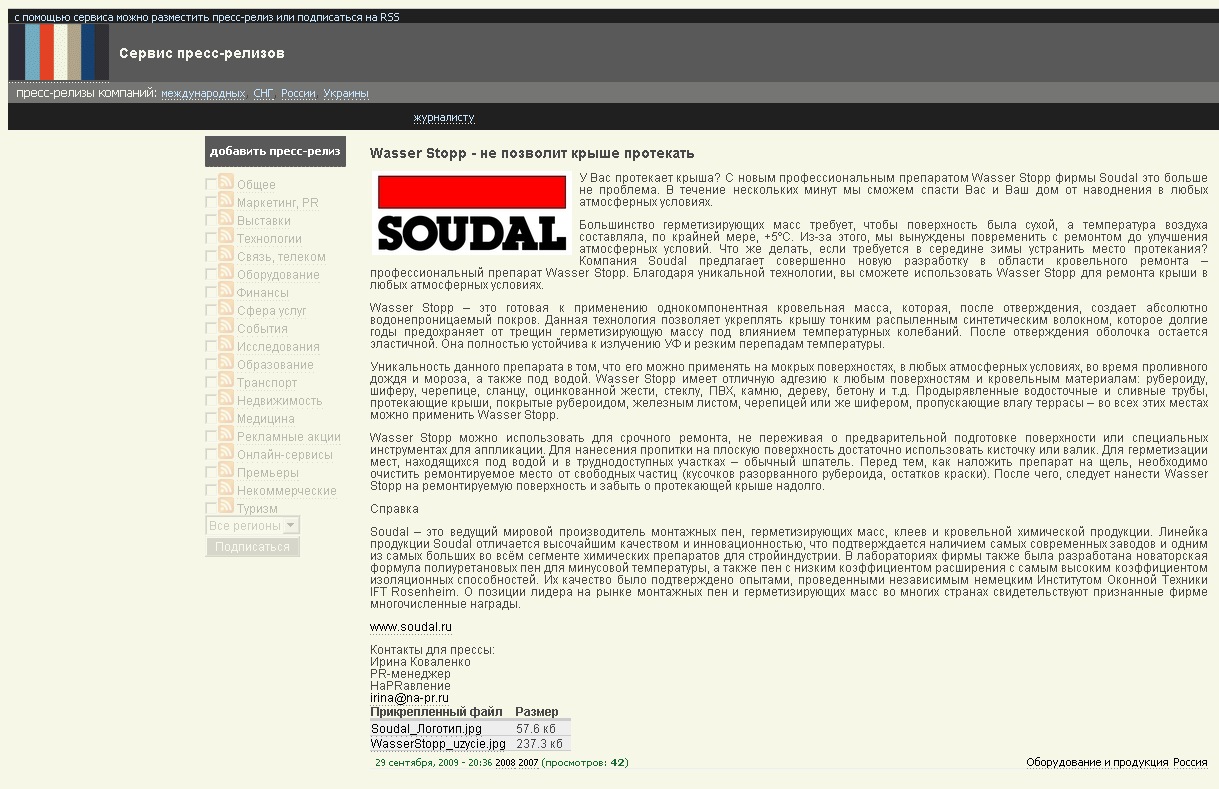Open RSS feed icon for Финансы
The width and height of the screenshot is (1219, 789).
pos(226,291)
